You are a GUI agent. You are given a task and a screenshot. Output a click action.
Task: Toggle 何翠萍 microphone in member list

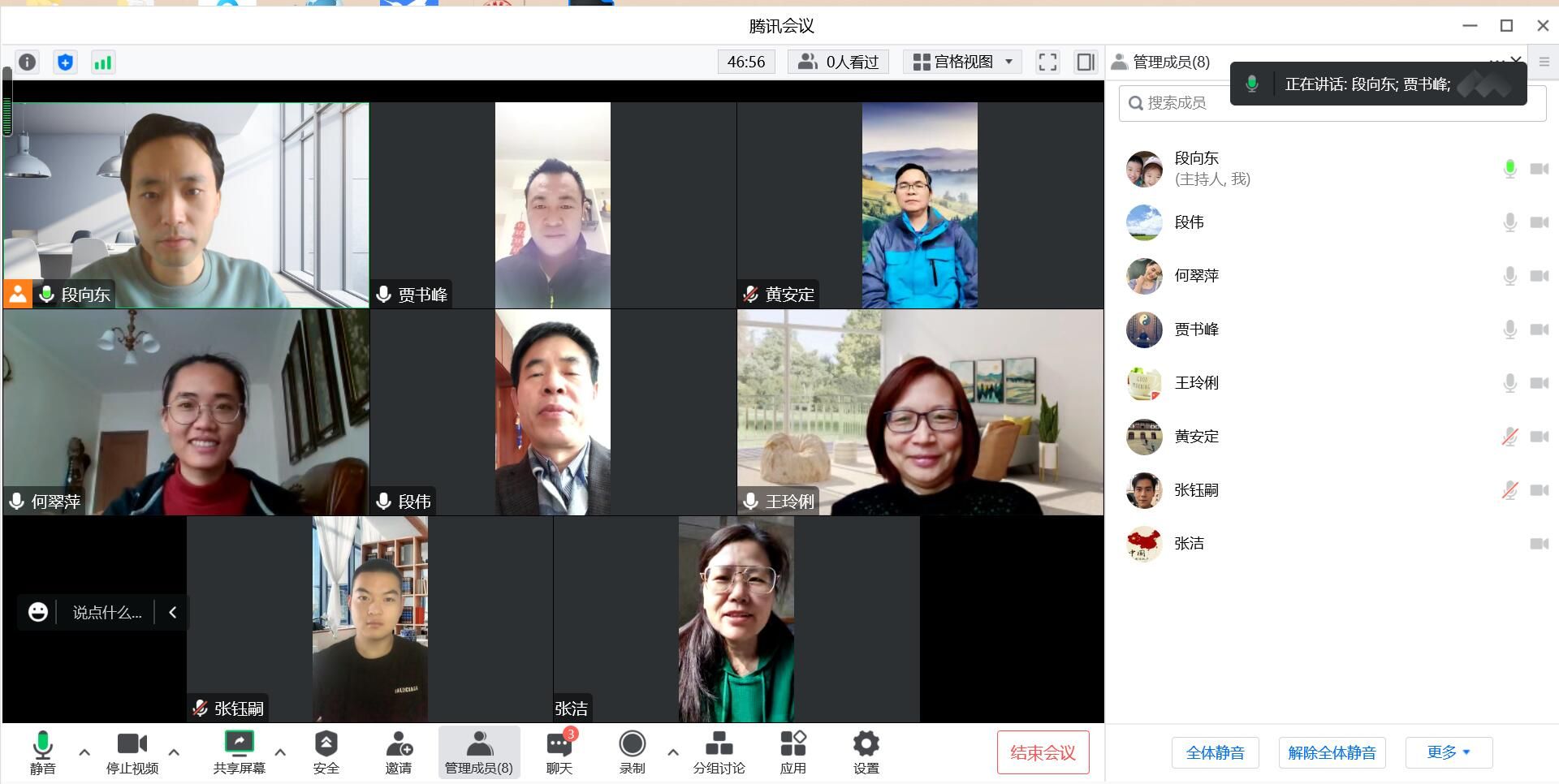1509,276
